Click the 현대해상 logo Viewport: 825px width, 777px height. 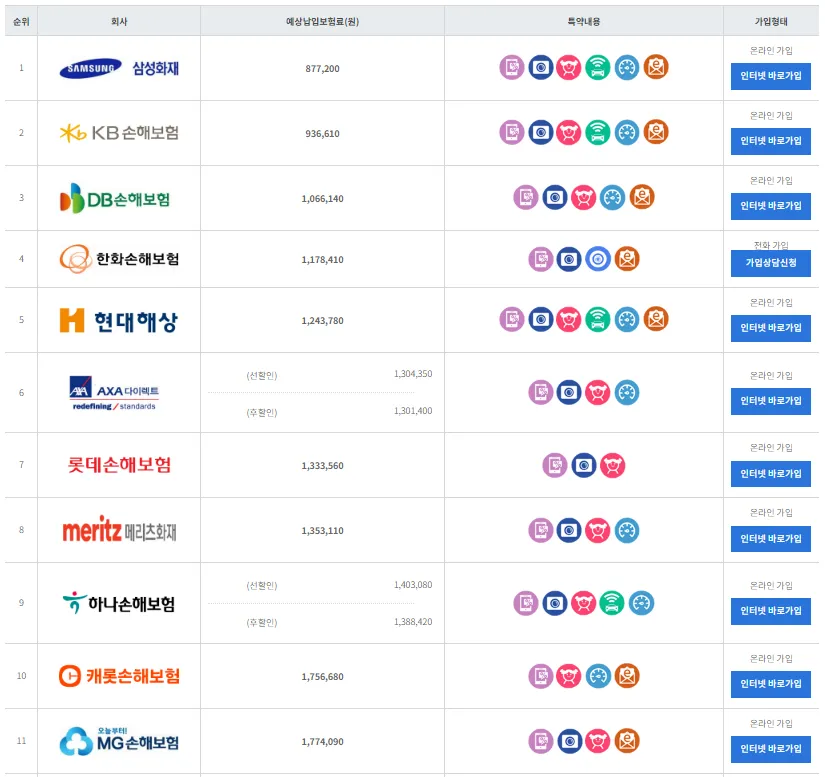pos(119,321)
